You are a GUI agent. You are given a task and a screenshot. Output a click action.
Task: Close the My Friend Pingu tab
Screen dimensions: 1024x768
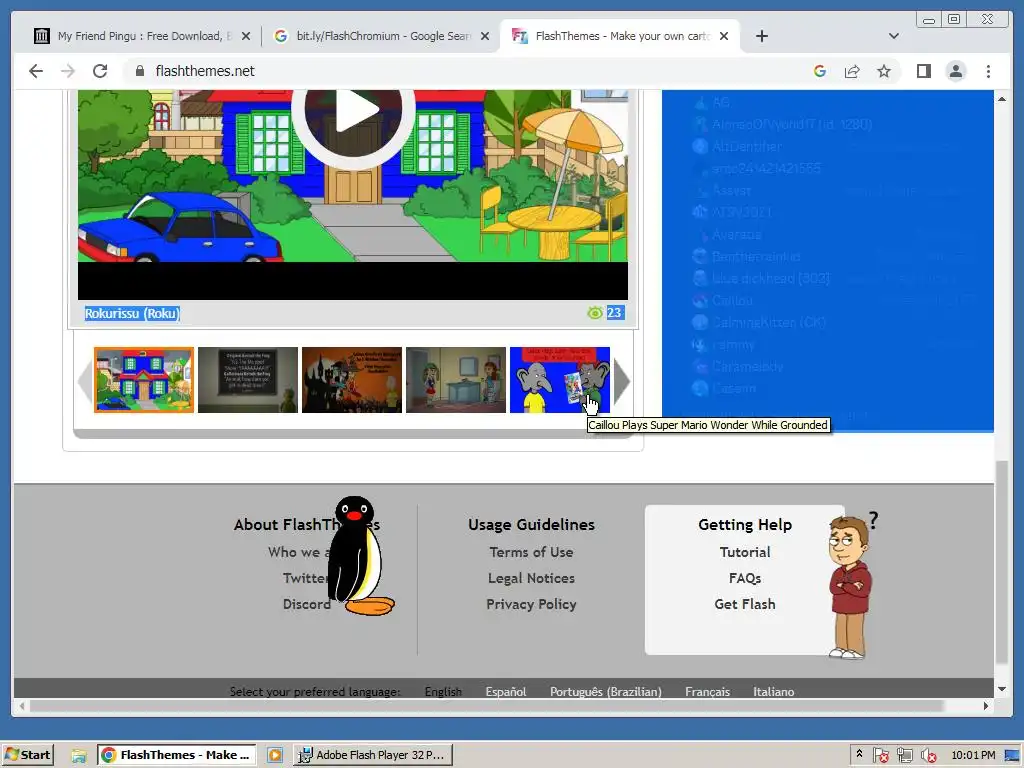[x=246, y=36]
